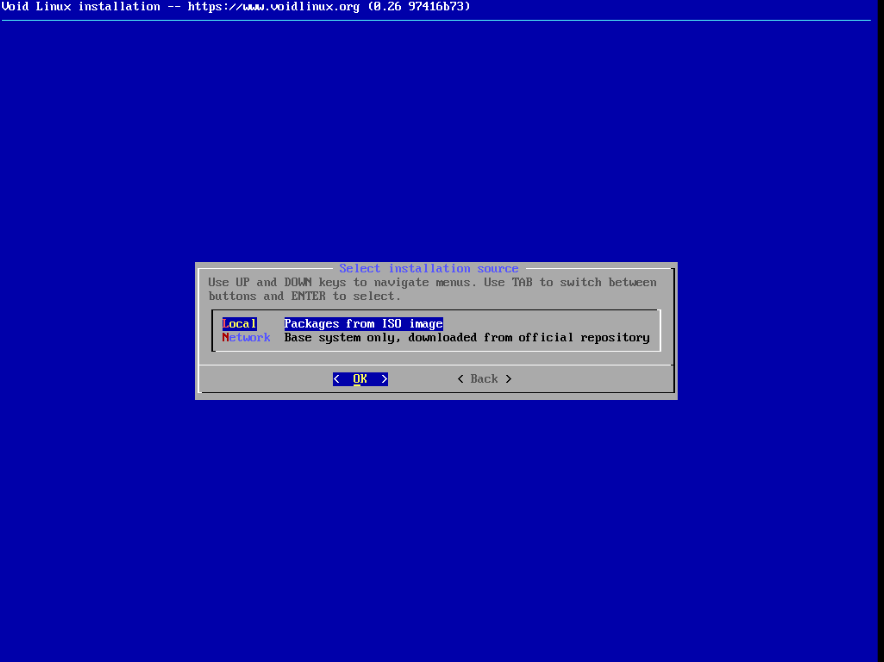Click the highlighted 'N' in Network

tap(224, 337)
